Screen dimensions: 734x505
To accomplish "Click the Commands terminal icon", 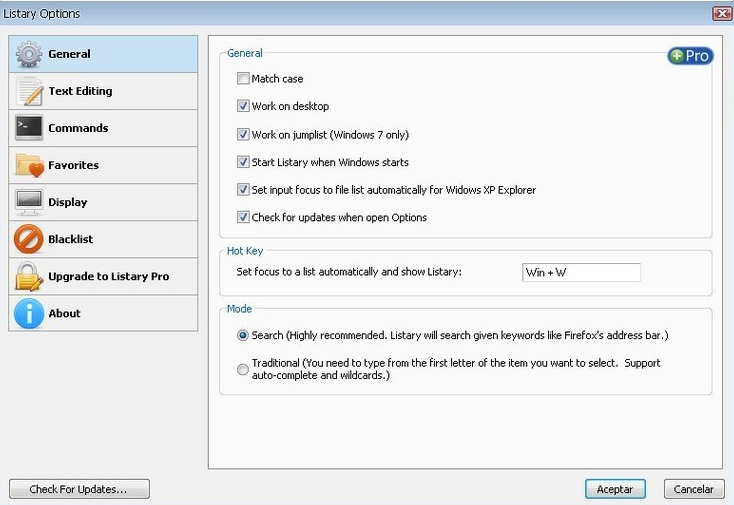I will pos(29,127).
